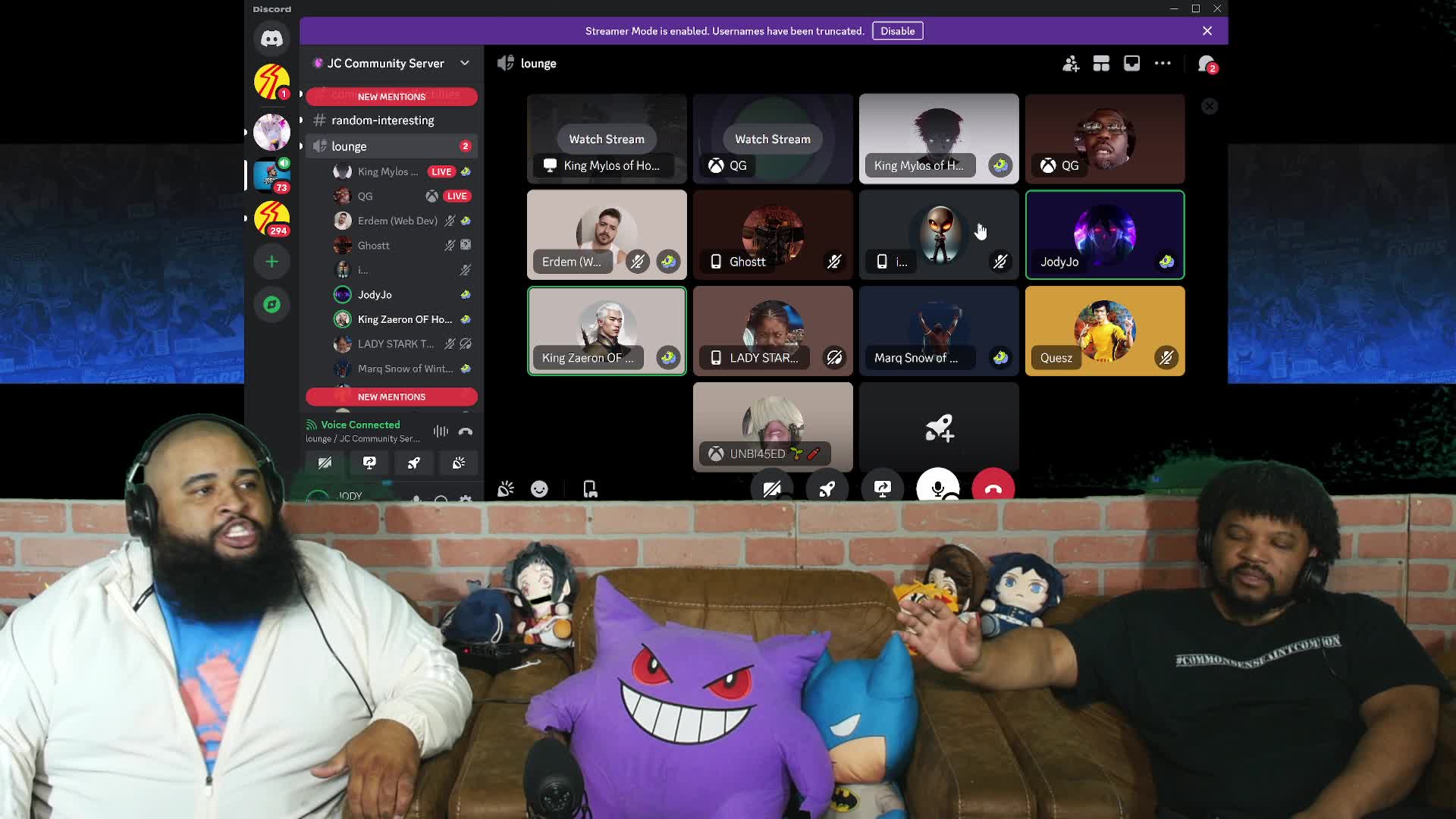Viewport: 1456px width, 819px height.
Task: Disable Streamer Mode with the Disable button
Action: (898, 31)
